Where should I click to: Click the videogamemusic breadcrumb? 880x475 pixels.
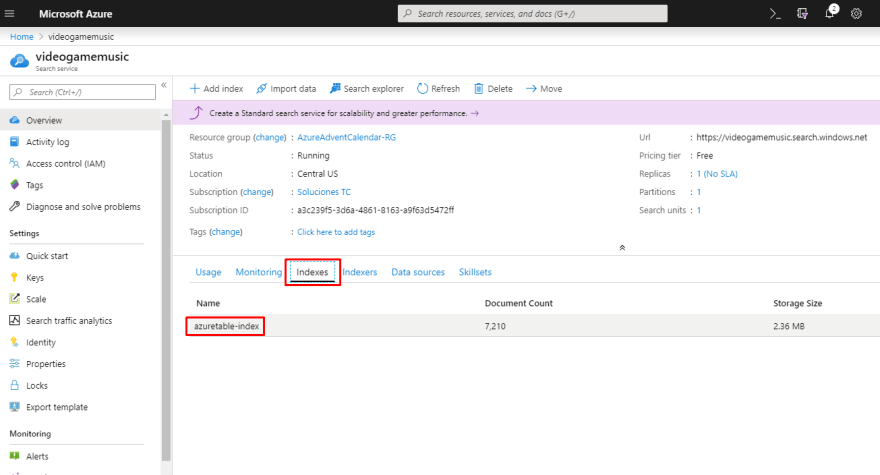tap(81, 36)
